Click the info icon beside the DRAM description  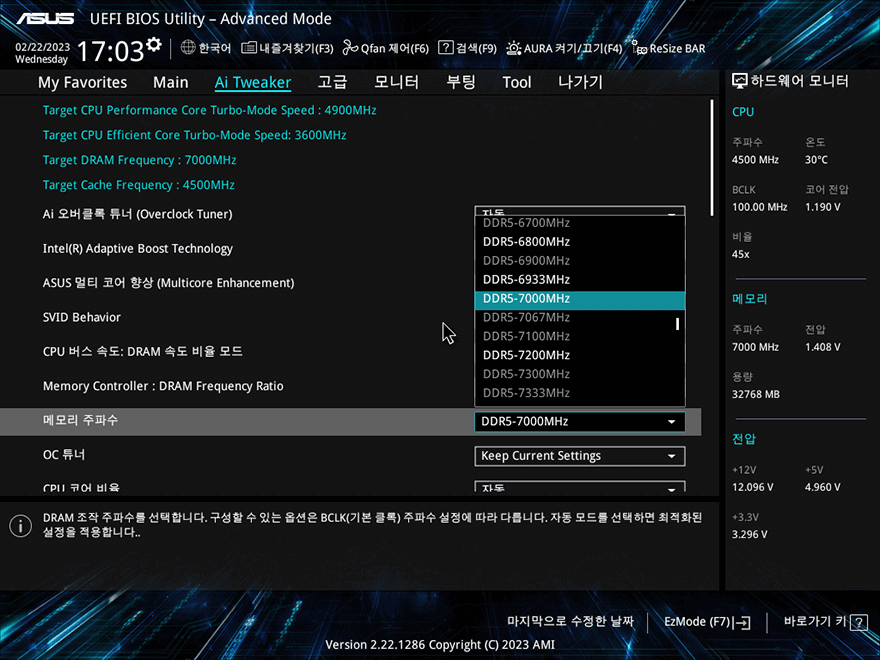tap(21, 526)
